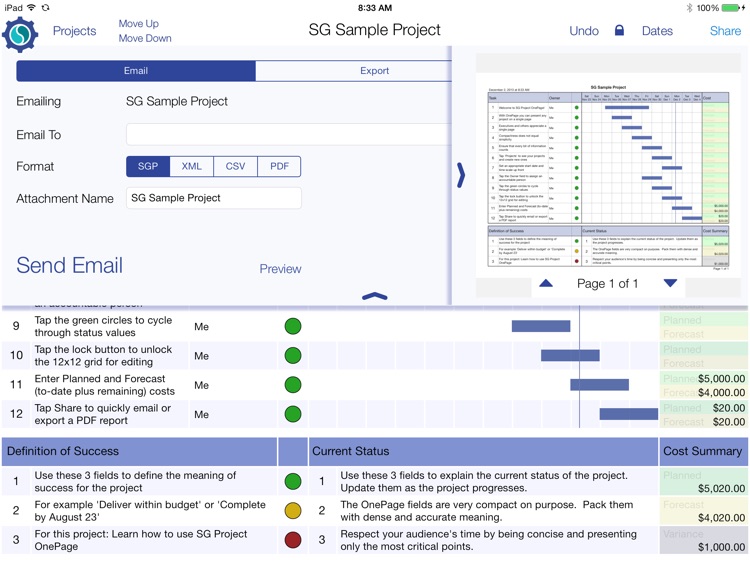The height and width of the screenshot is (563, 750).
Task: Toggle the red status circle for success item 3
Action: [293, 540]
